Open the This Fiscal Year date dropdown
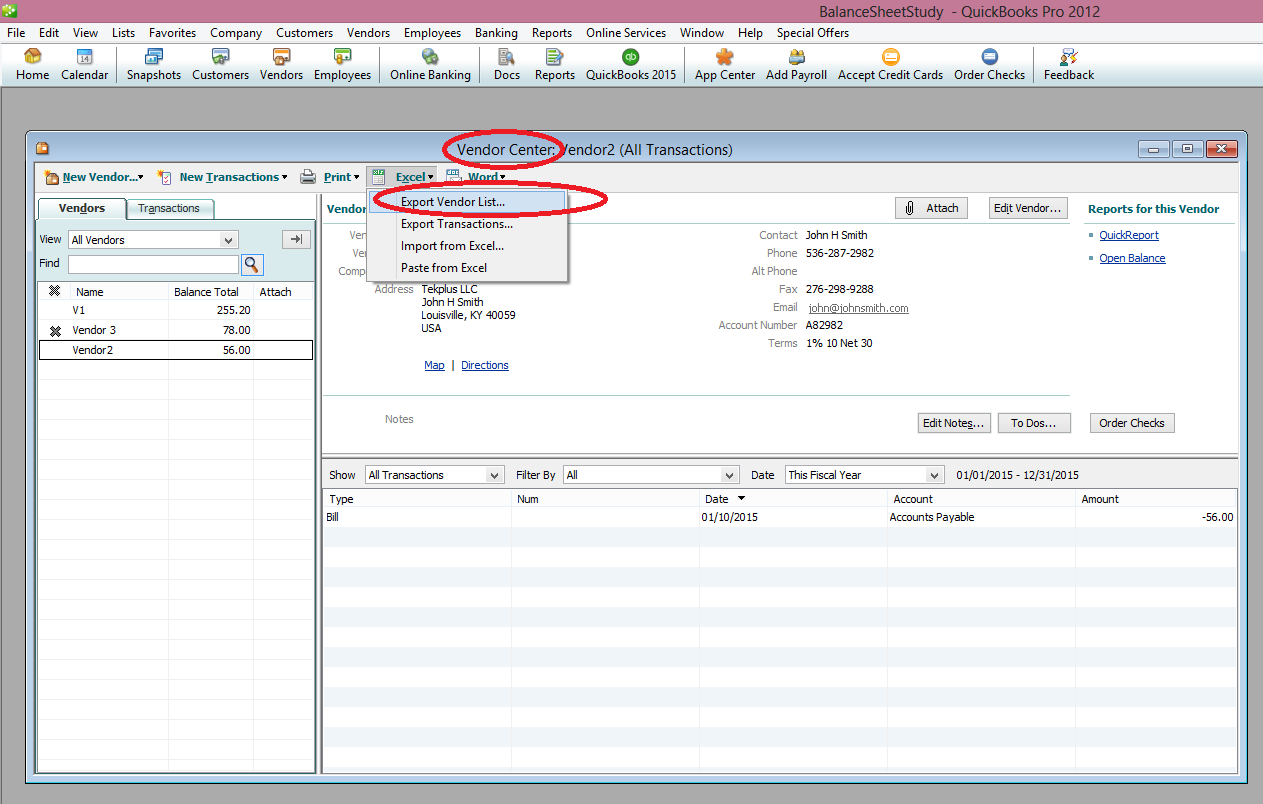This screenshot has height=804, width=1263. pyautogui.click(x=863, y=474)
